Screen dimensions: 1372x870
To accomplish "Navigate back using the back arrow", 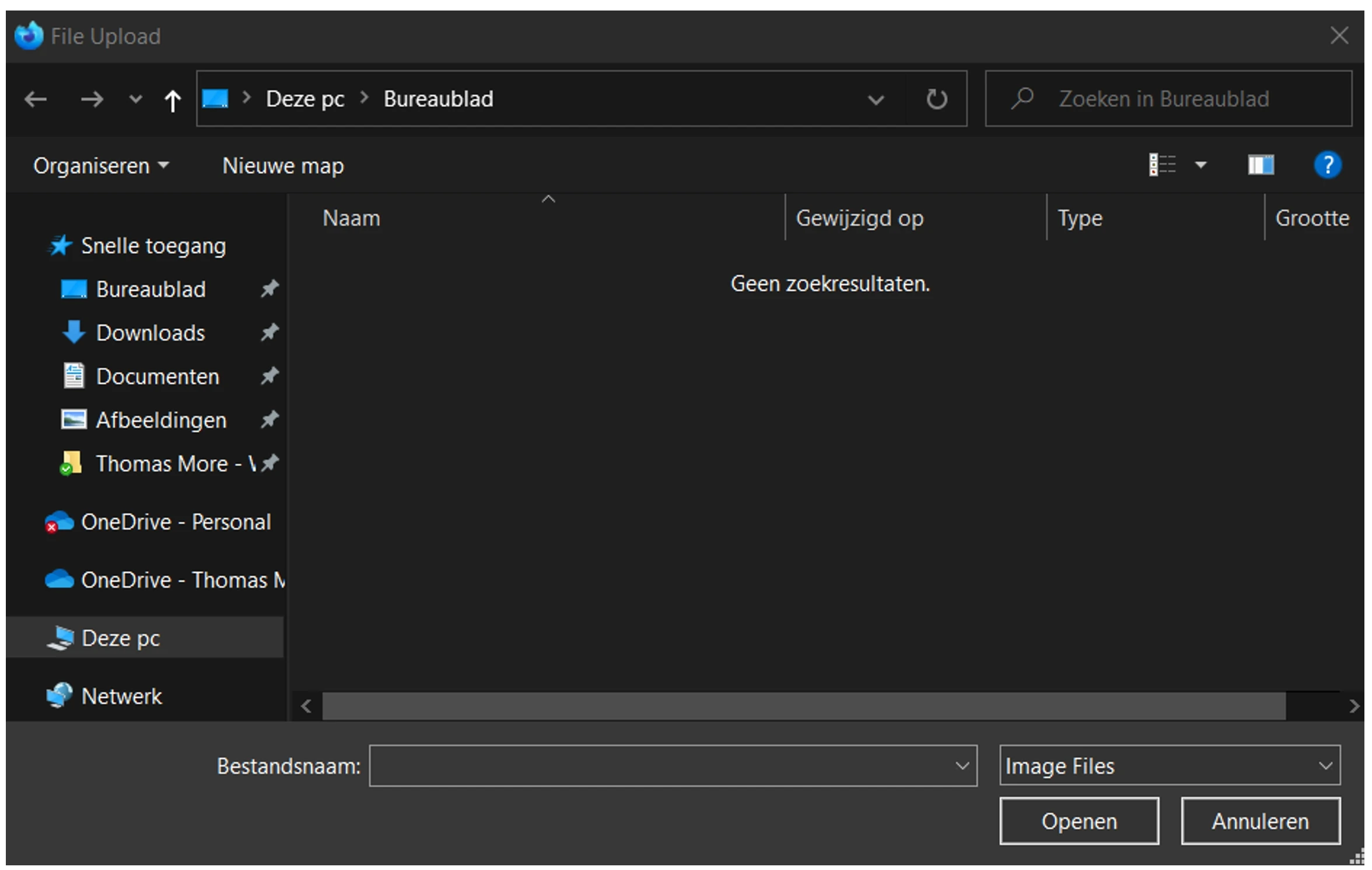I will pos(36,99).
